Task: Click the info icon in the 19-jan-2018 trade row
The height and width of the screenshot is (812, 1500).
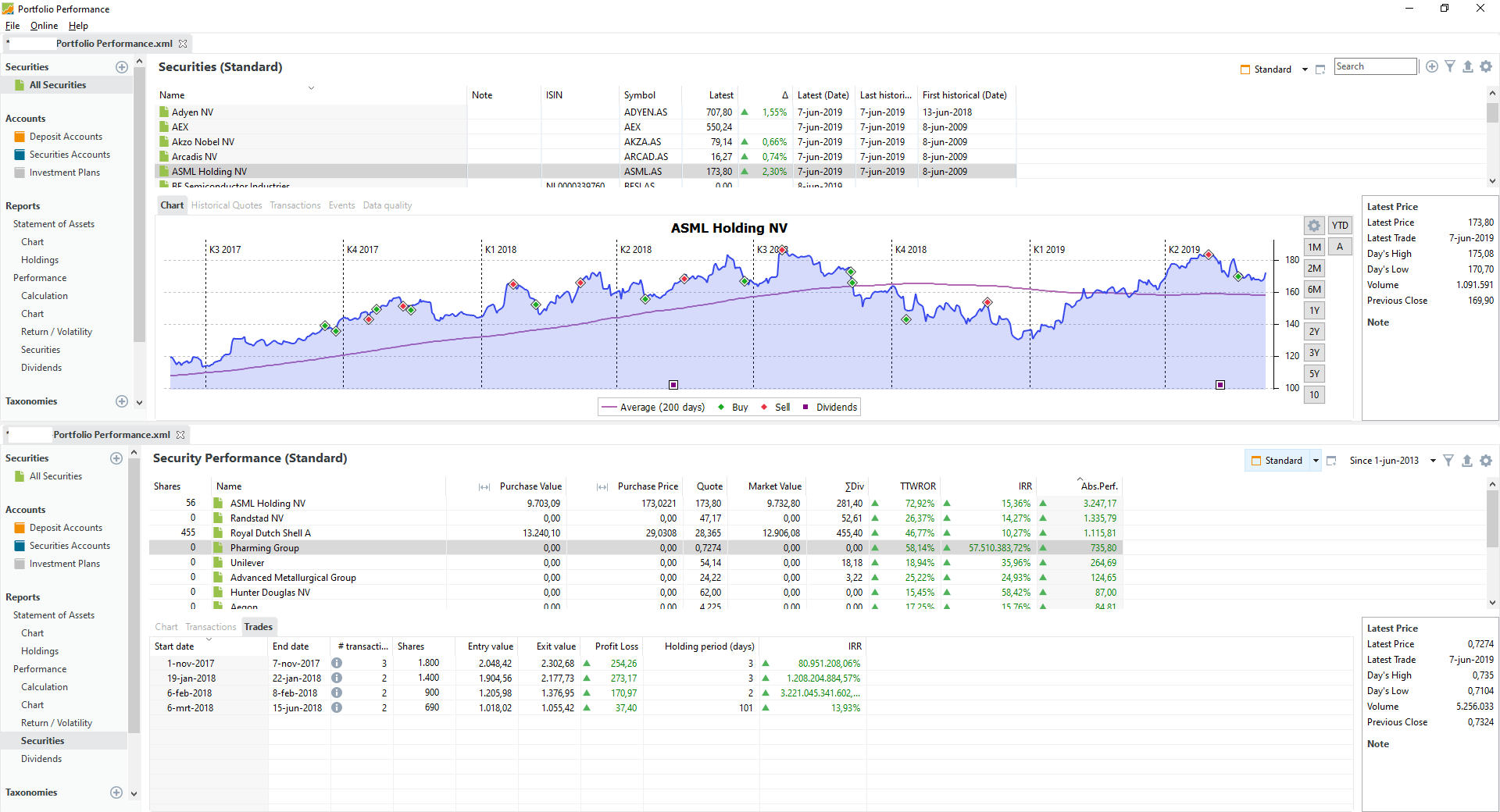Action: pyautogui.click(x=337, y=678)
